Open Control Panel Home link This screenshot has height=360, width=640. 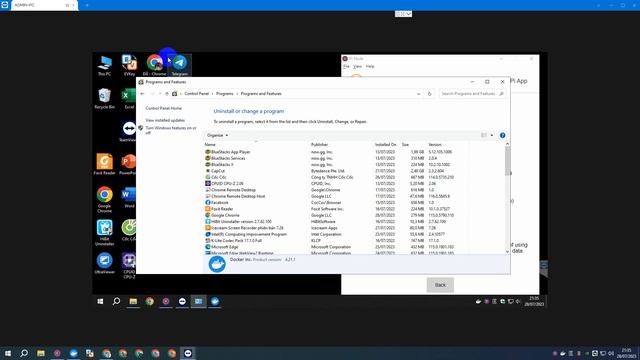164,108
